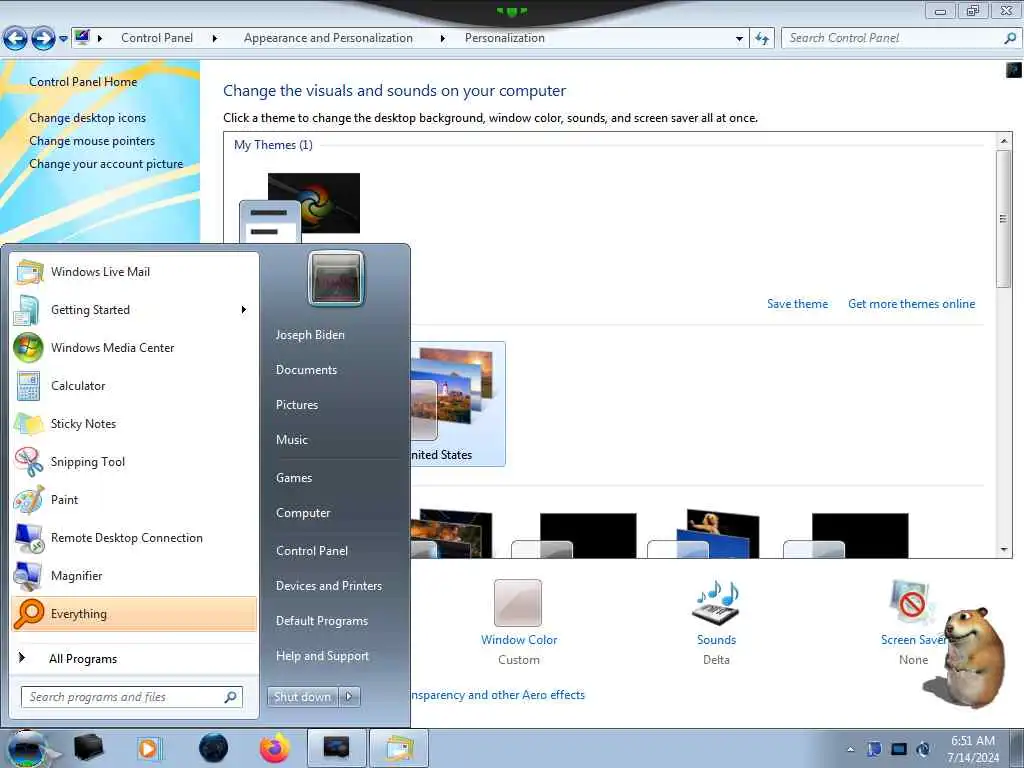Click the black box taskbar icon

[x=88, y=748]
